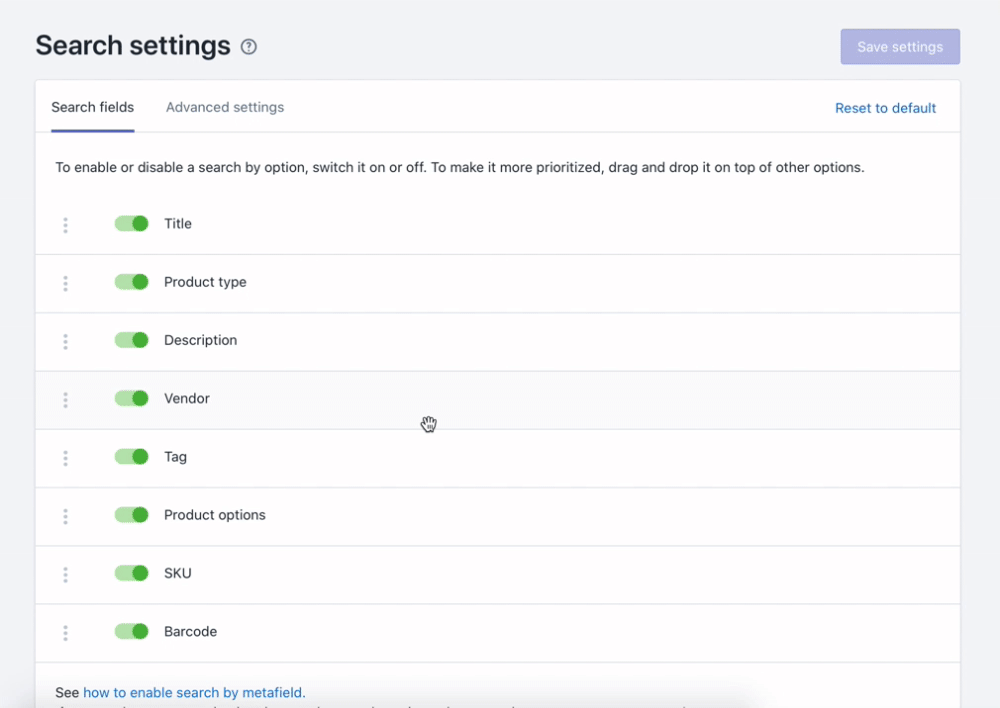Screen dimensions: 1000x708
Task: Toggle the Tag search field off
Action: [x=131, y=457]
